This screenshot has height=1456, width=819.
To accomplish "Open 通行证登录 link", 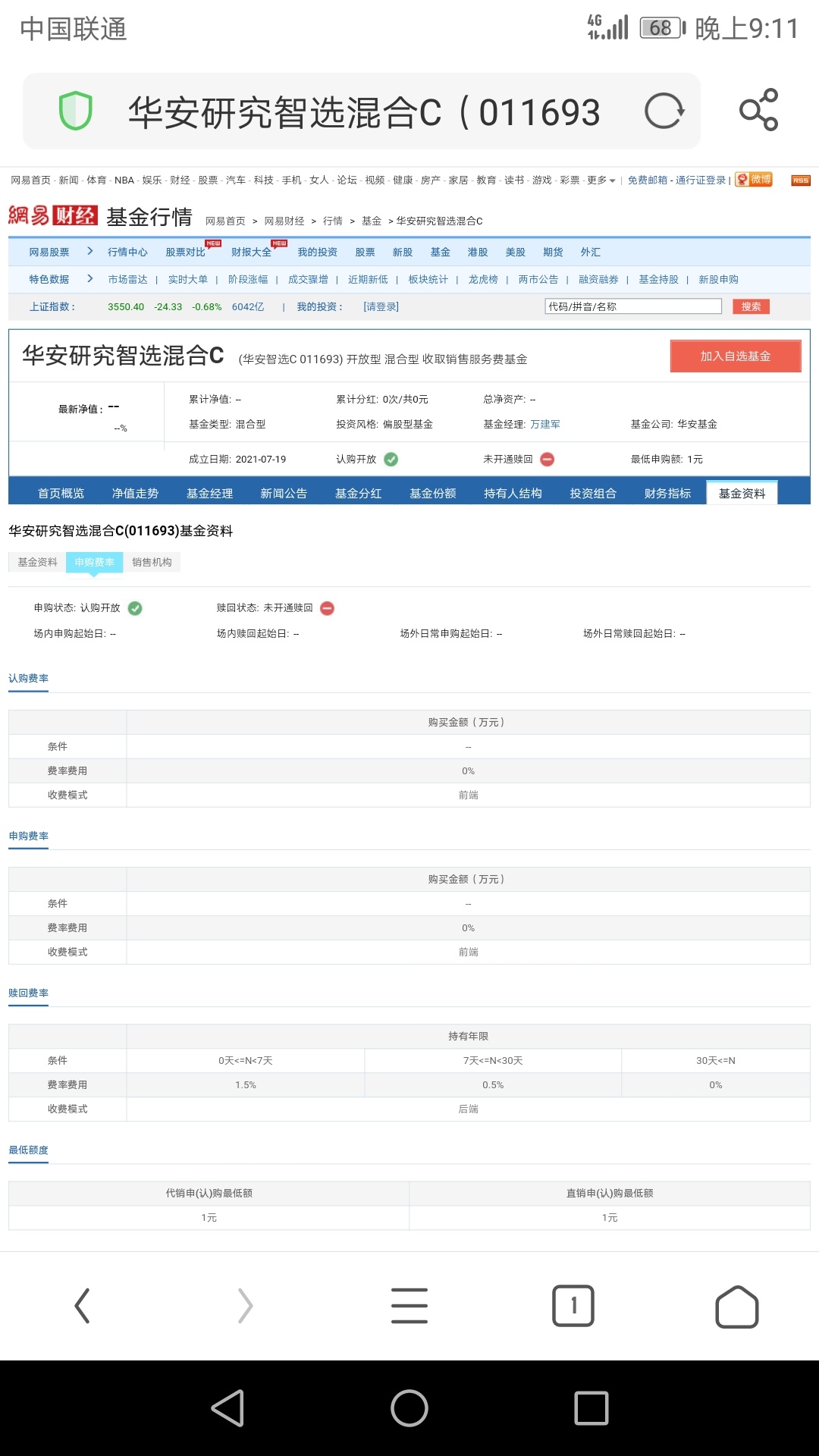I will tap(701, 180).
